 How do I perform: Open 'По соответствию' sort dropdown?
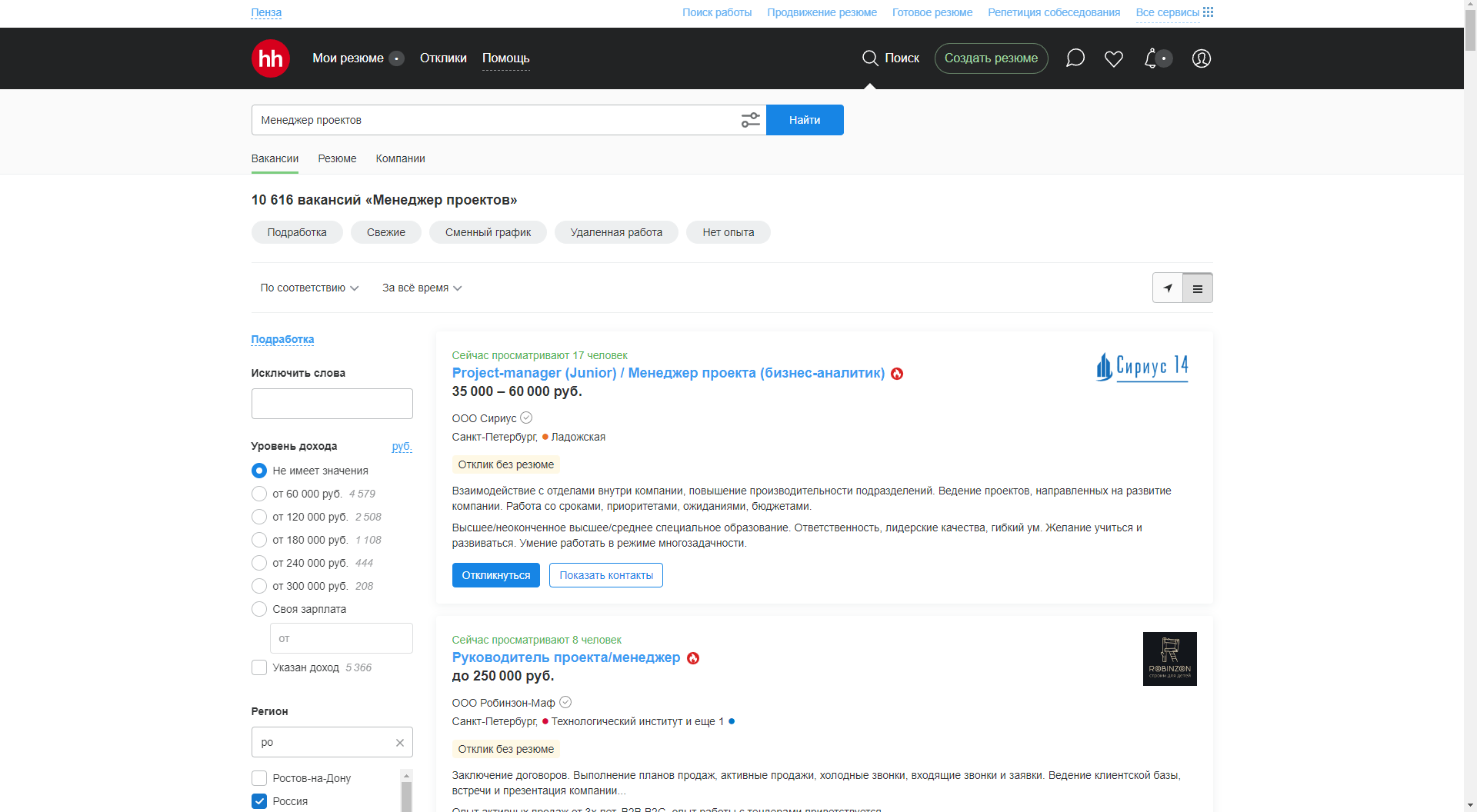click(x=309, y=288)
